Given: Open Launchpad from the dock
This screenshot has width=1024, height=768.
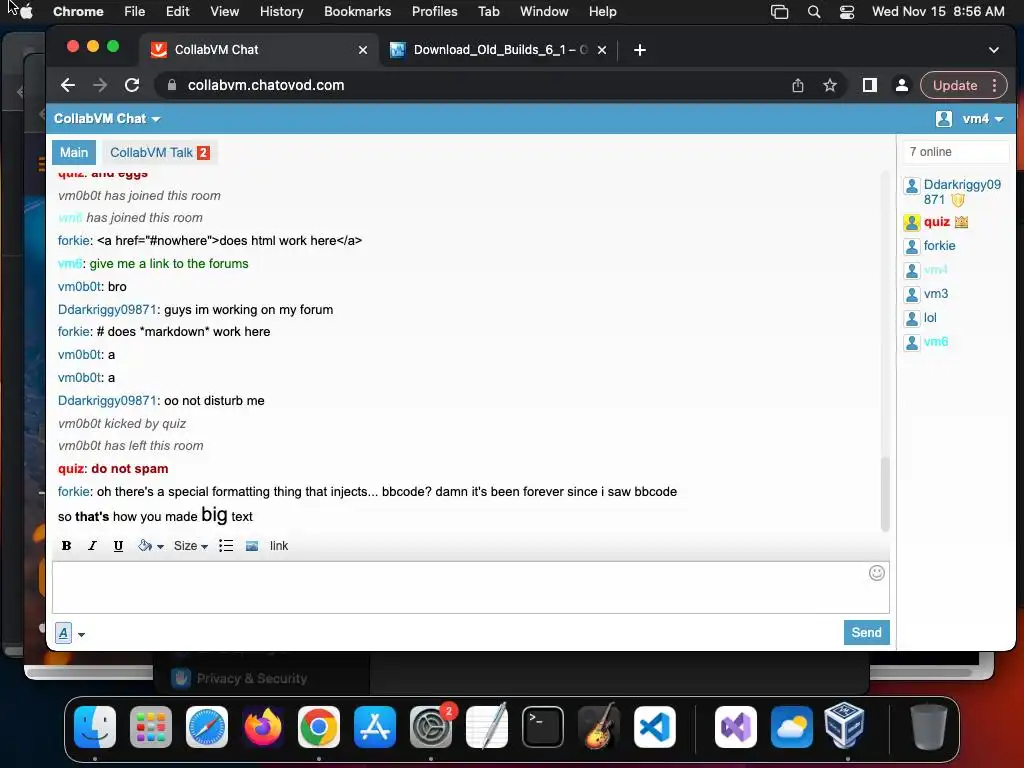Looking at the screenshot, I should (x=151, y=727).
